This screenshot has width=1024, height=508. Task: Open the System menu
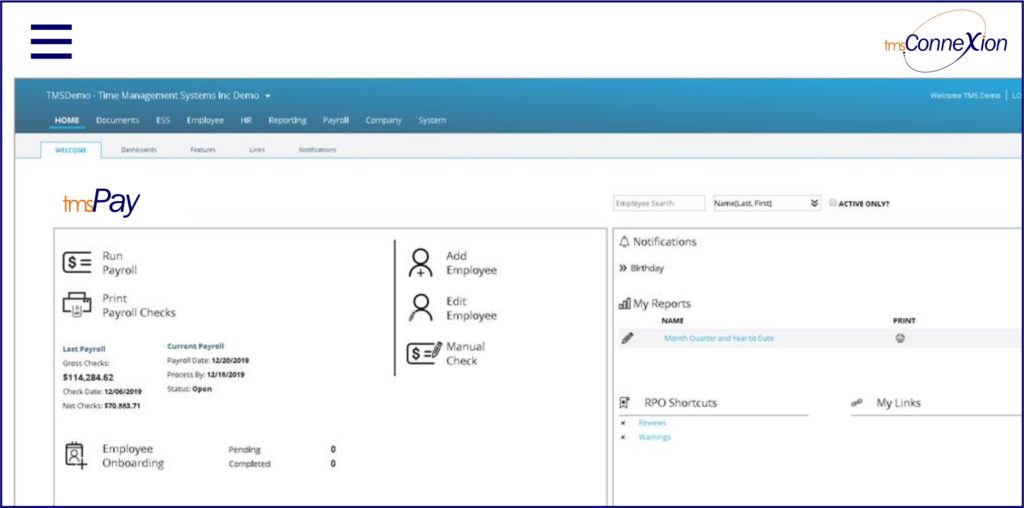[x=432, y=121]
